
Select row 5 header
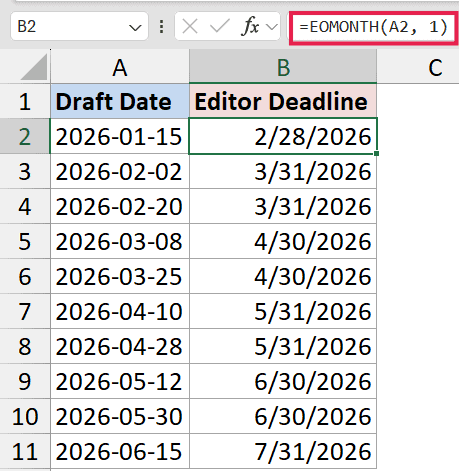pyautogui.click(x=25, y=241)
